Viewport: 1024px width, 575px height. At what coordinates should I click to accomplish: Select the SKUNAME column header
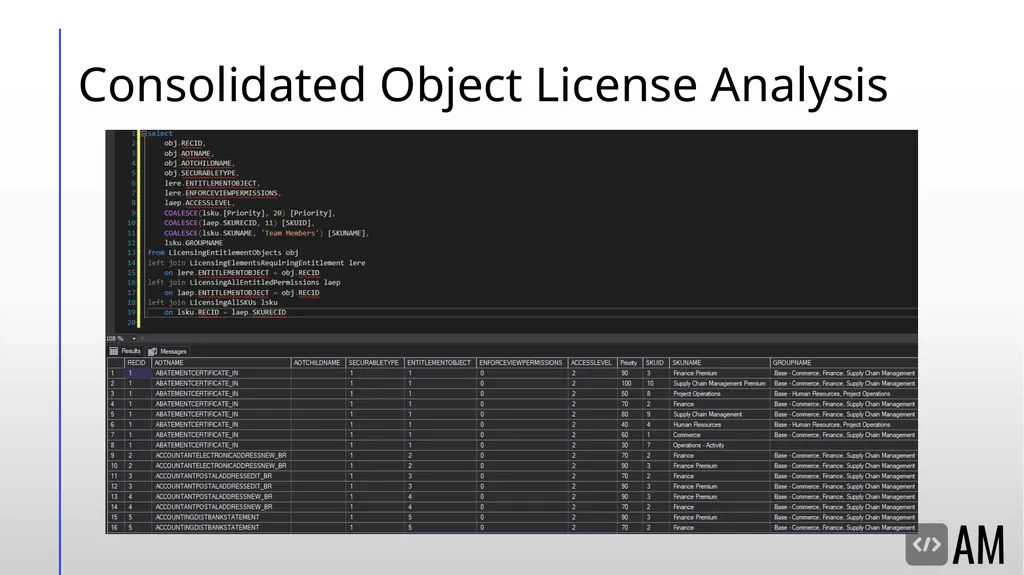pos(720,363)
